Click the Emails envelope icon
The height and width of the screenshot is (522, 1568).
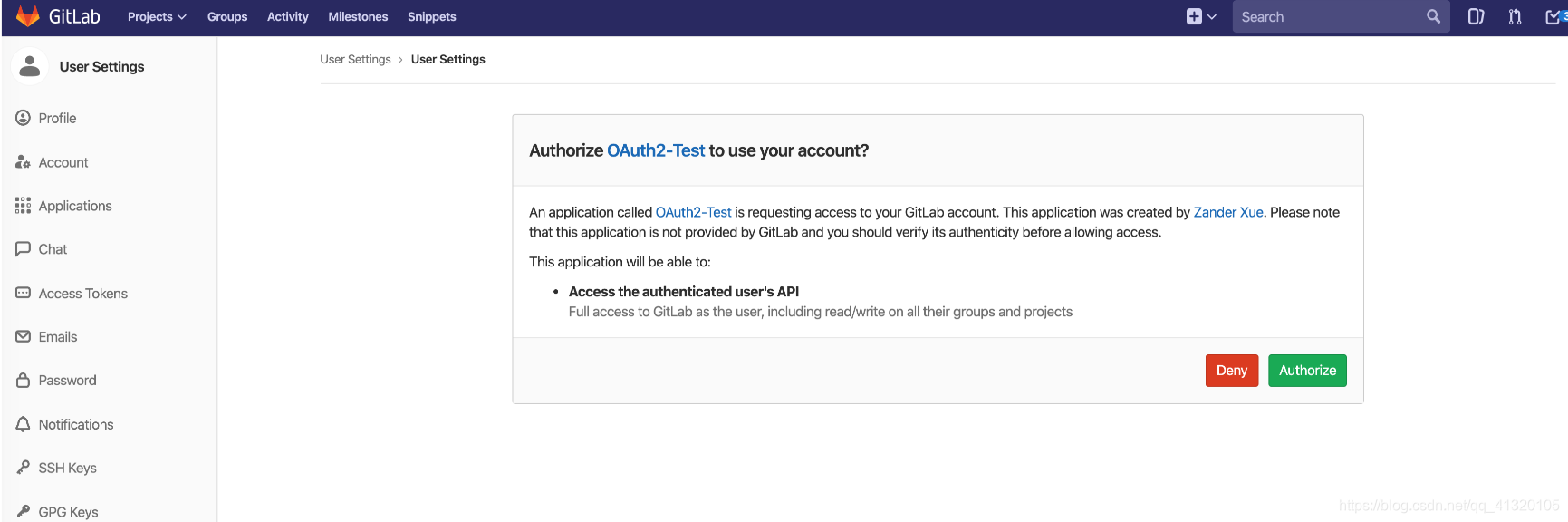(x=24, y=336)
